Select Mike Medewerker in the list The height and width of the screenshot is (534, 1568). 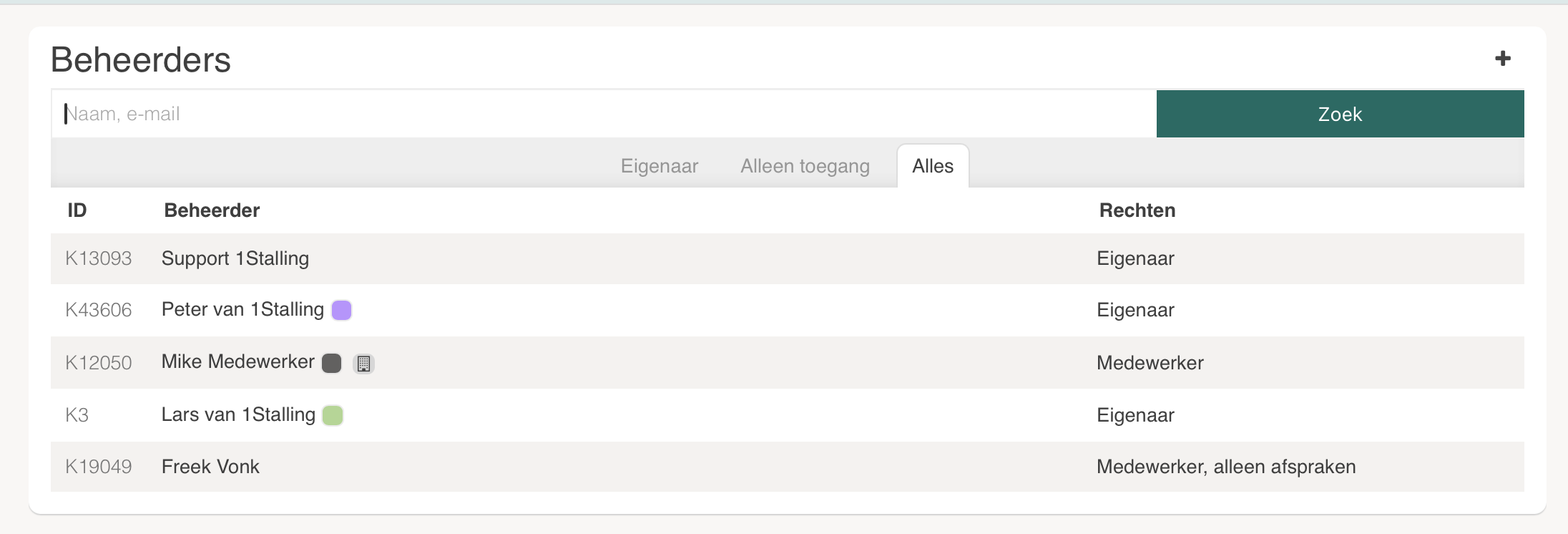click(x=237, y=362)
